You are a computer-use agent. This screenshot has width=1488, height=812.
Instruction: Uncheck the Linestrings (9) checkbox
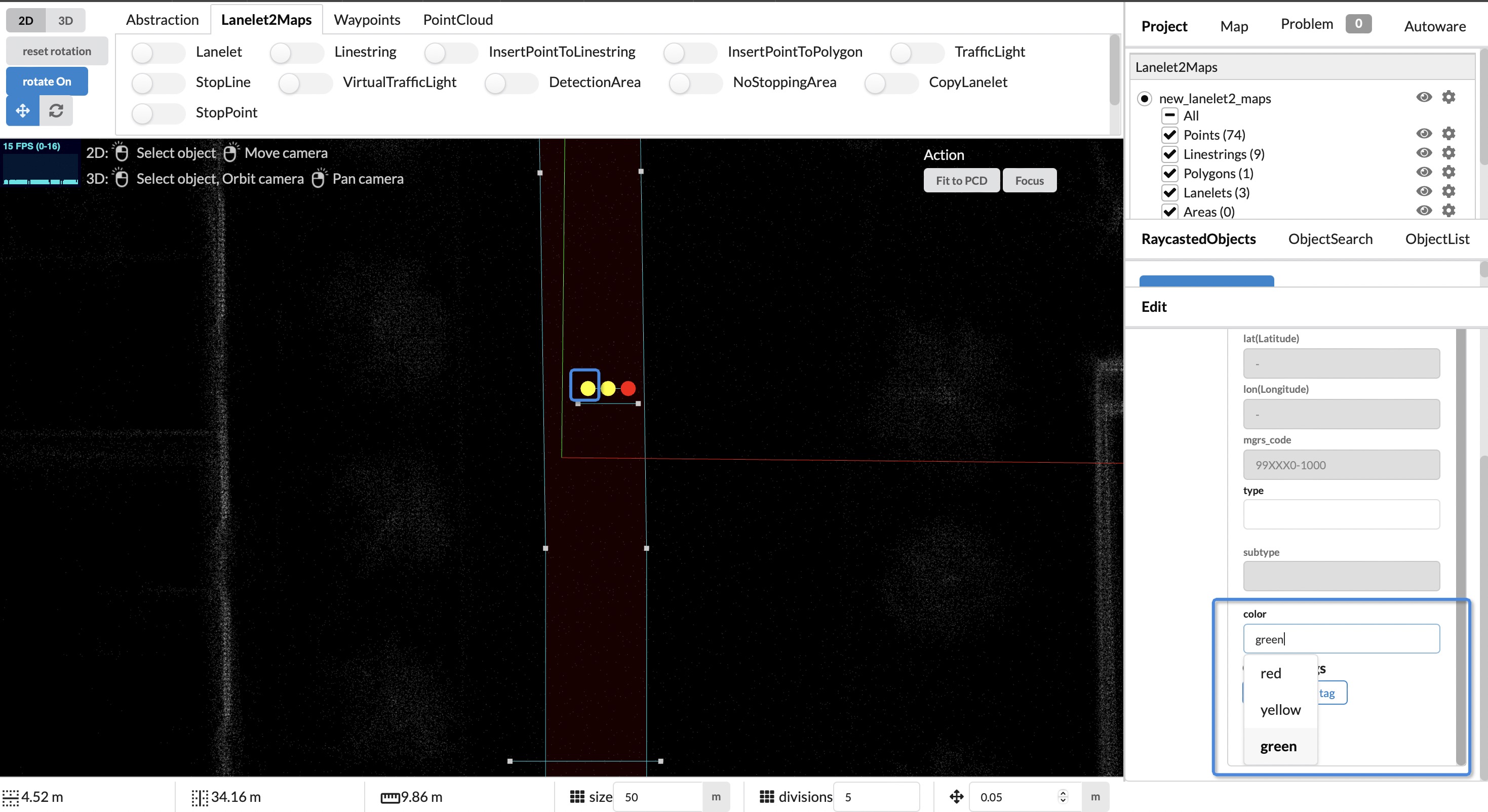tap(1170, 153)
